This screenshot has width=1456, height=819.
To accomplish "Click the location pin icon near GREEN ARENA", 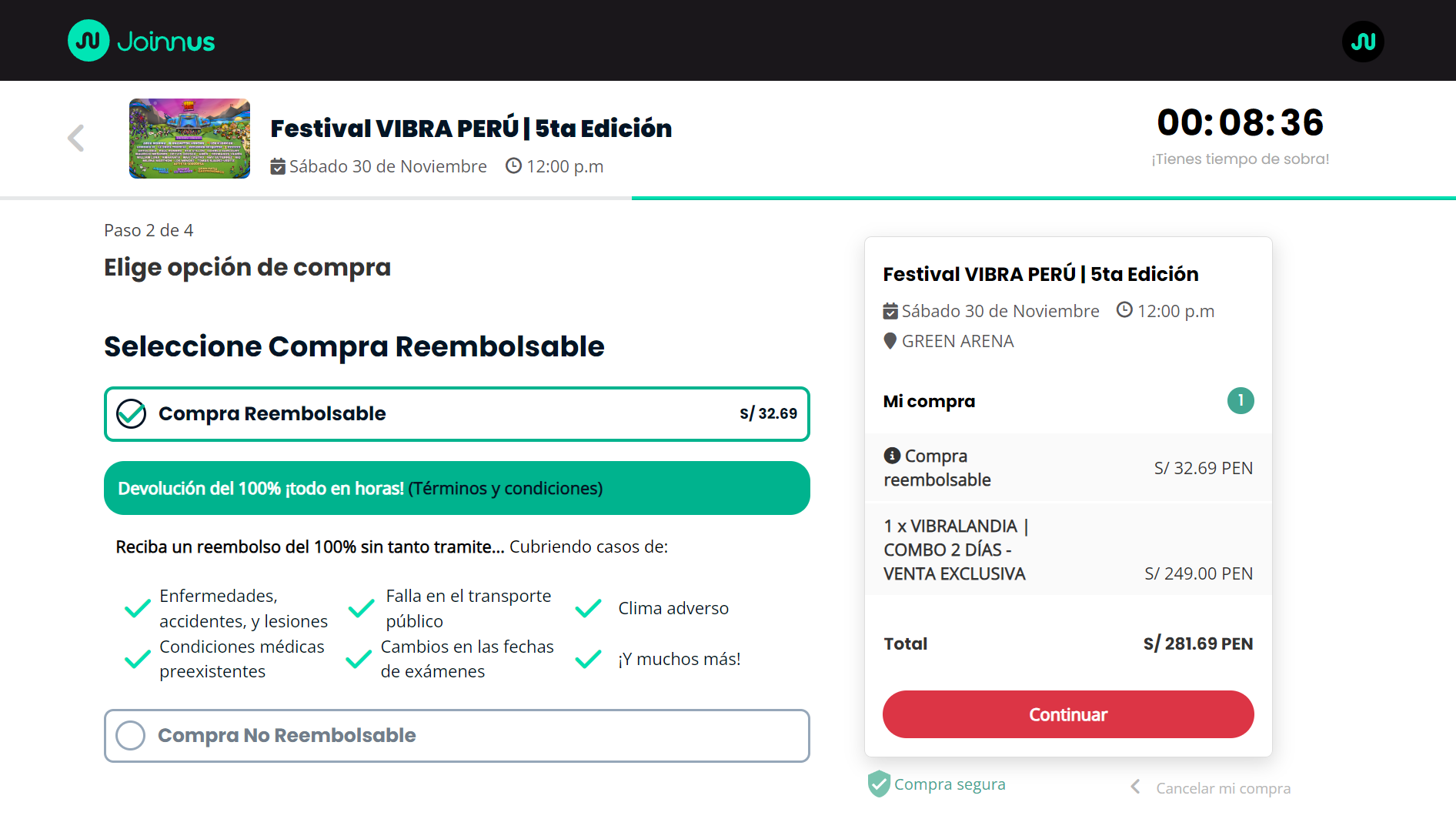I will pos(891,341).
